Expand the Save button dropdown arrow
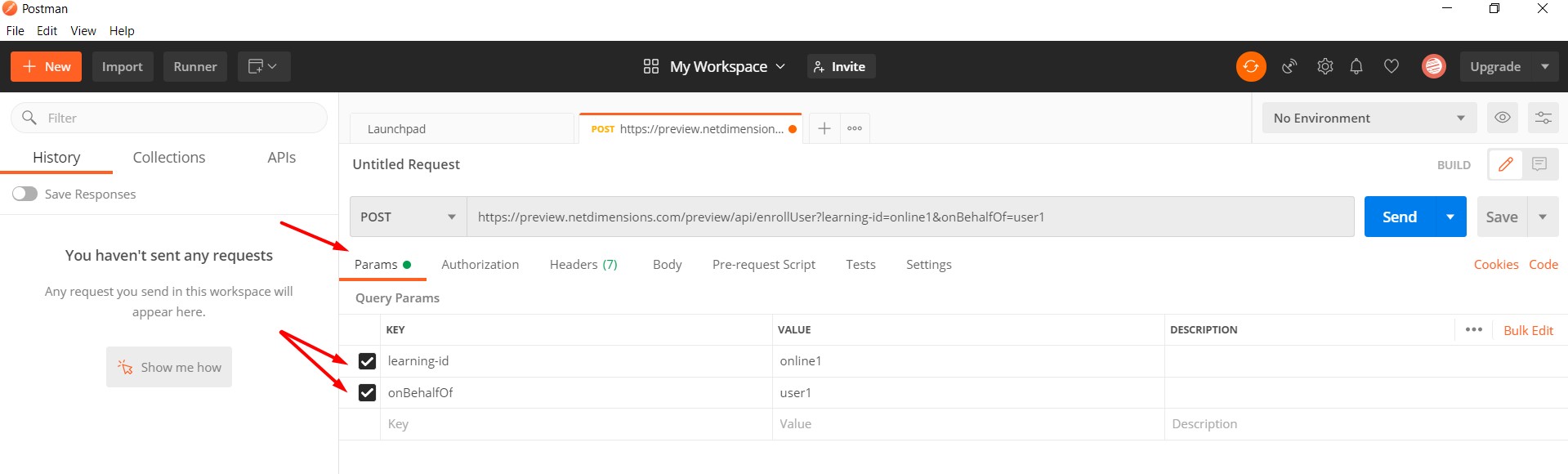 [x=1543, y=217]
